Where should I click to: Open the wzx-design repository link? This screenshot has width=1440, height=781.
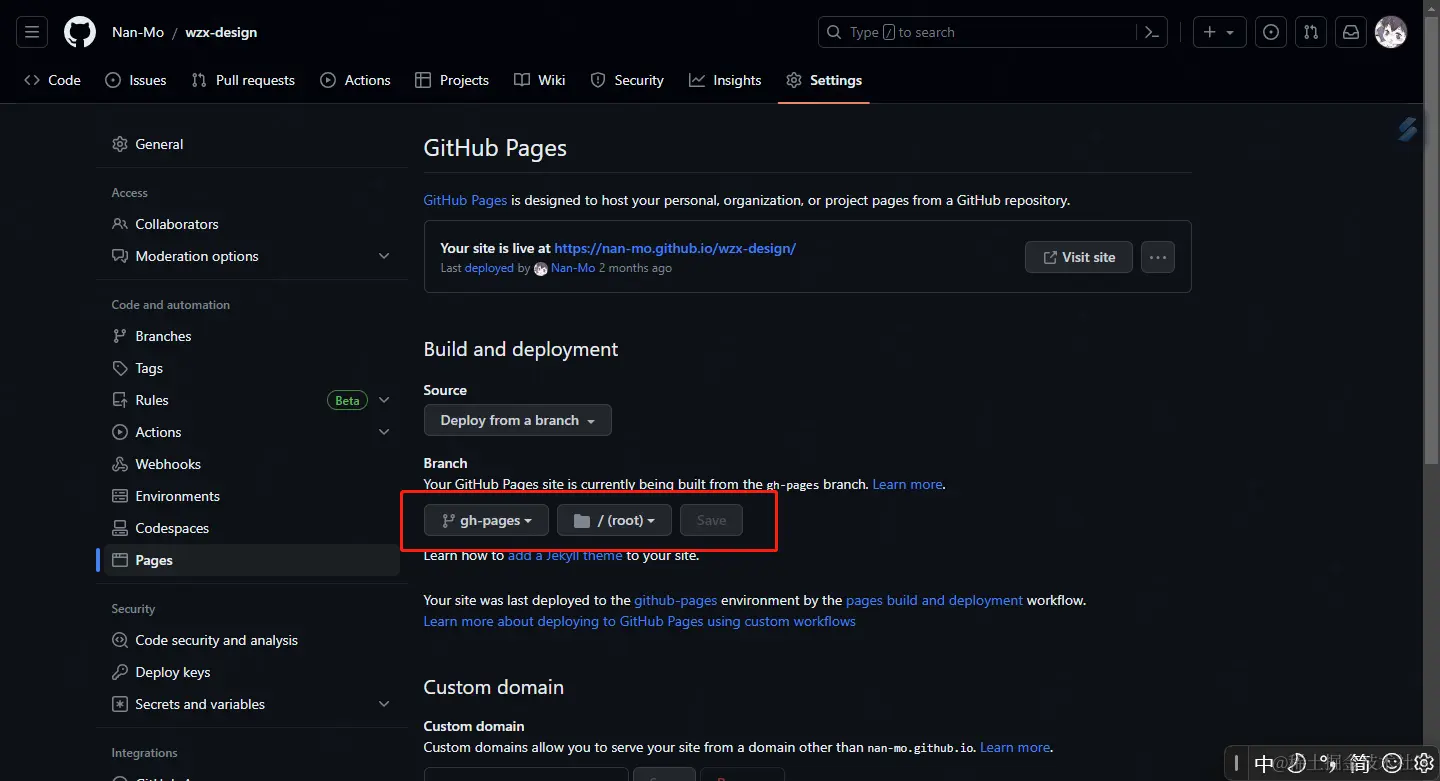[x=221, y=32]
